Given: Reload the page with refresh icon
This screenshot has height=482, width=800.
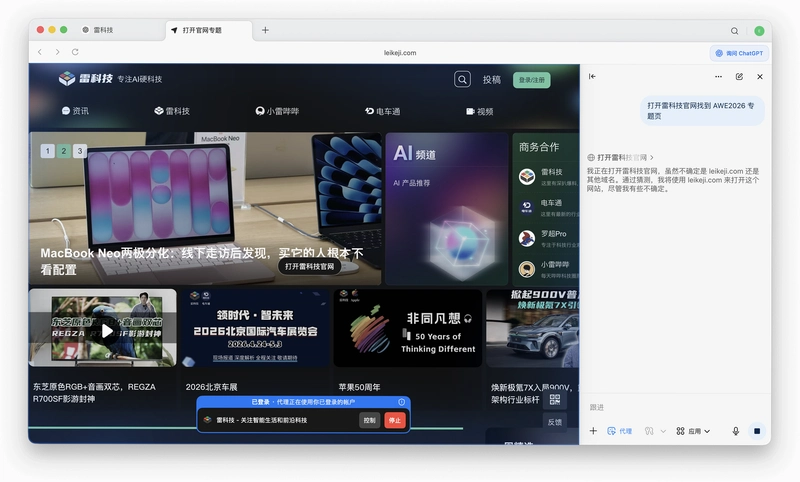Looking at the screenshot, I should tap(75, 52).
